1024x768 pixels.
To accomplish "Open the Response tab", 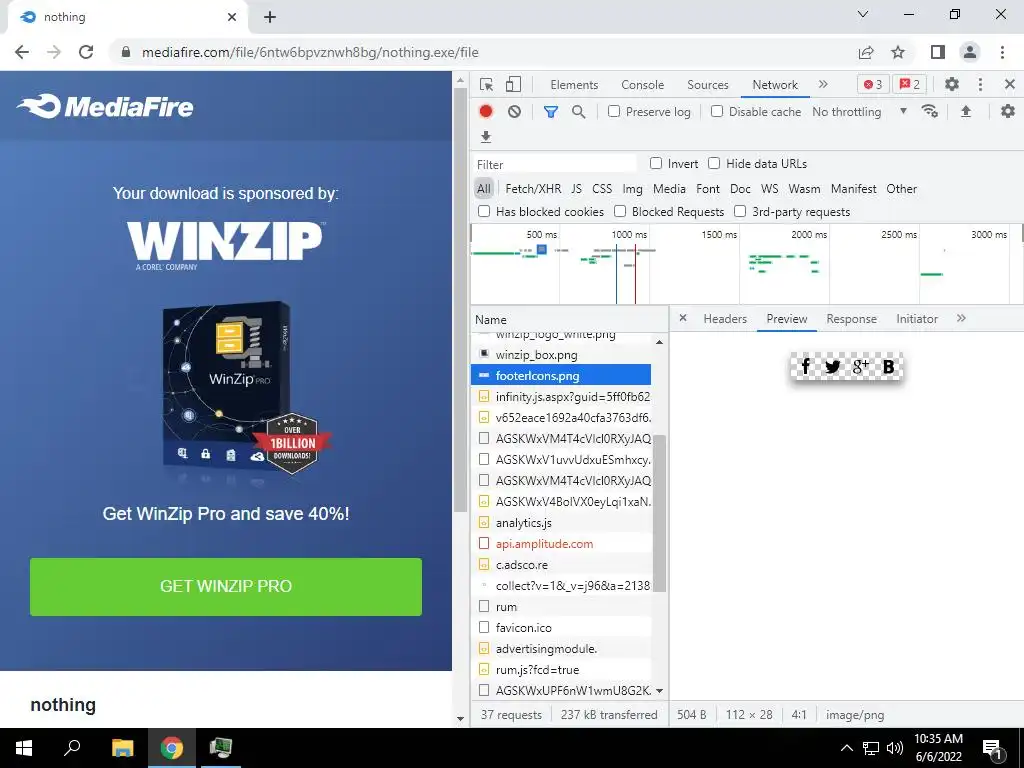I will (x=851, y=319).
